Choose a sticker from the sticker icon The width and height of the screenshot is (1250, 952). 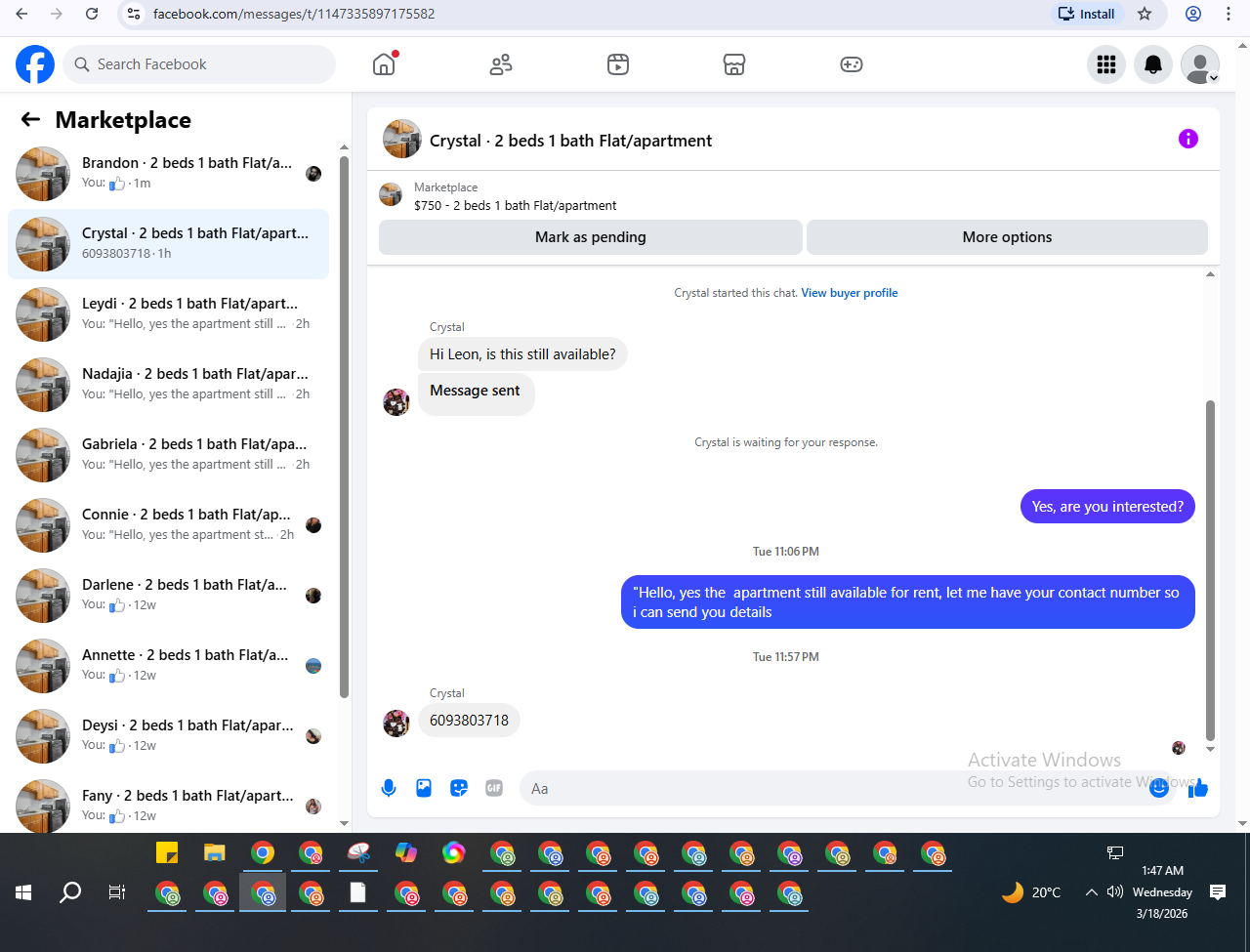tap(459, 788)
